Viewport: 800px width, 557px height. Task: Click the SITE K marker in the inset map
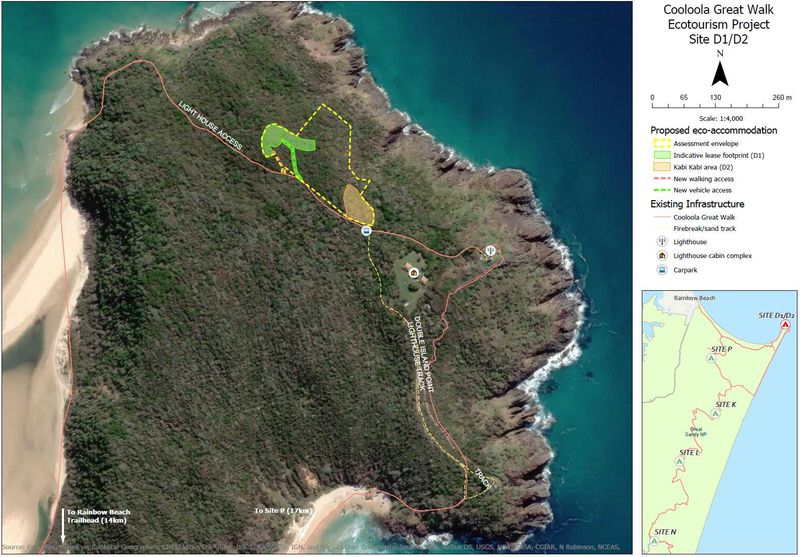pos(716,413)
